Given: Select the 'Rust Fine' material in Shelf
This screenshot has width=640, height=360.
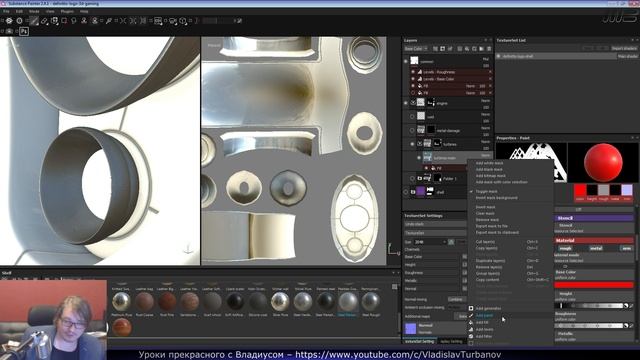Looking at the screenshot, I should point(167,301).
